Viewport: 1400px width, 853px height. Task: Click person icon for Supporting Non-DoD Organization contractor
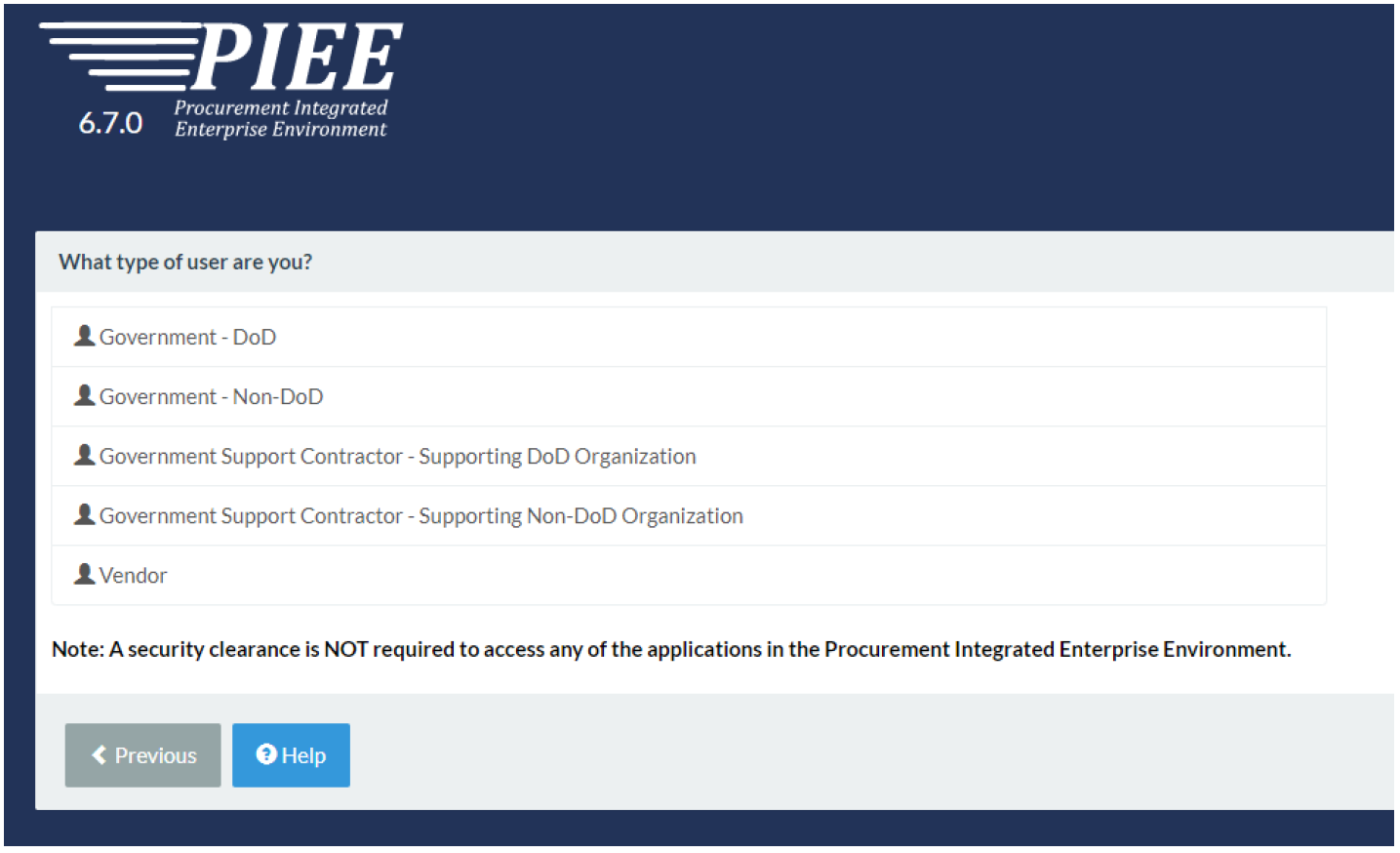[x=85, y=514]
